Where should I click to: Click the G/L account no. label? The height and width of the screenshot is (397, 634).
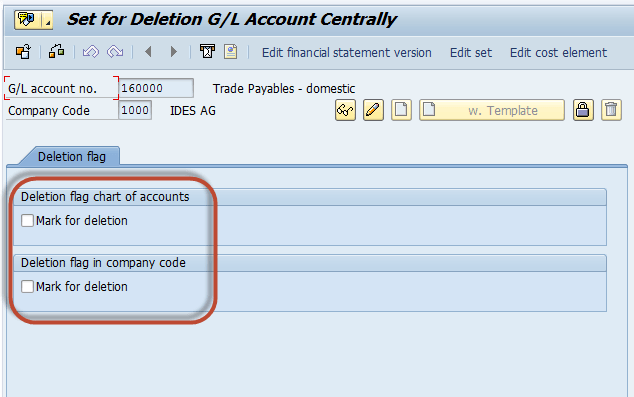53,89
